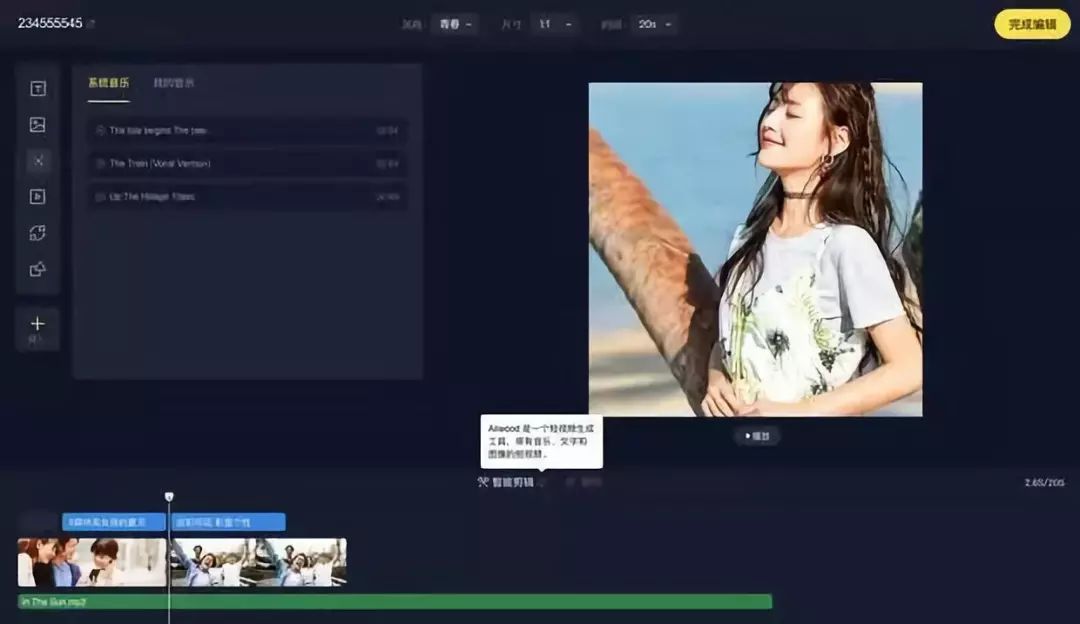Click the scissors icon of 智能剪辑
1080x624 pixels.
pyautogui.click(x=483, y=482)
